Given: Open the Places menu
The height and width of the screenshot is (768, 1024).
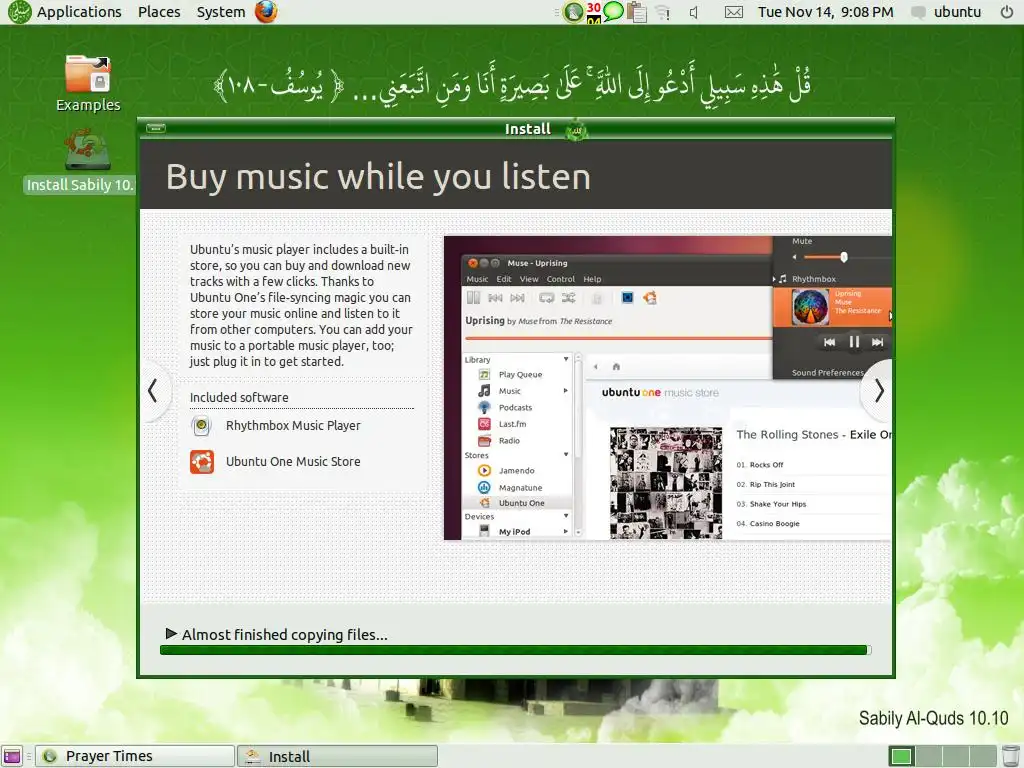Looking at the screenshot, I should [159, 12].
